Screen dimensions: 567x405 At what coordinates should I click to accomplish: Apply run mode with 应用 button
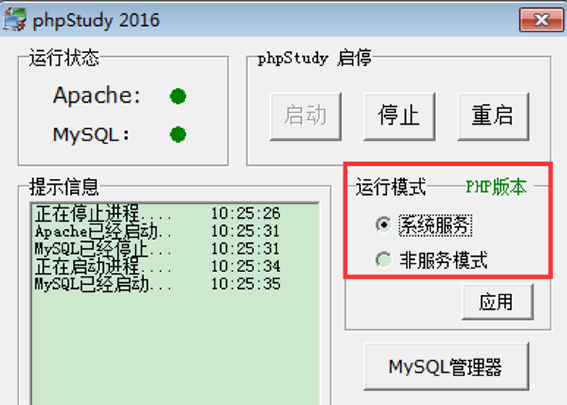click(498, 302)
